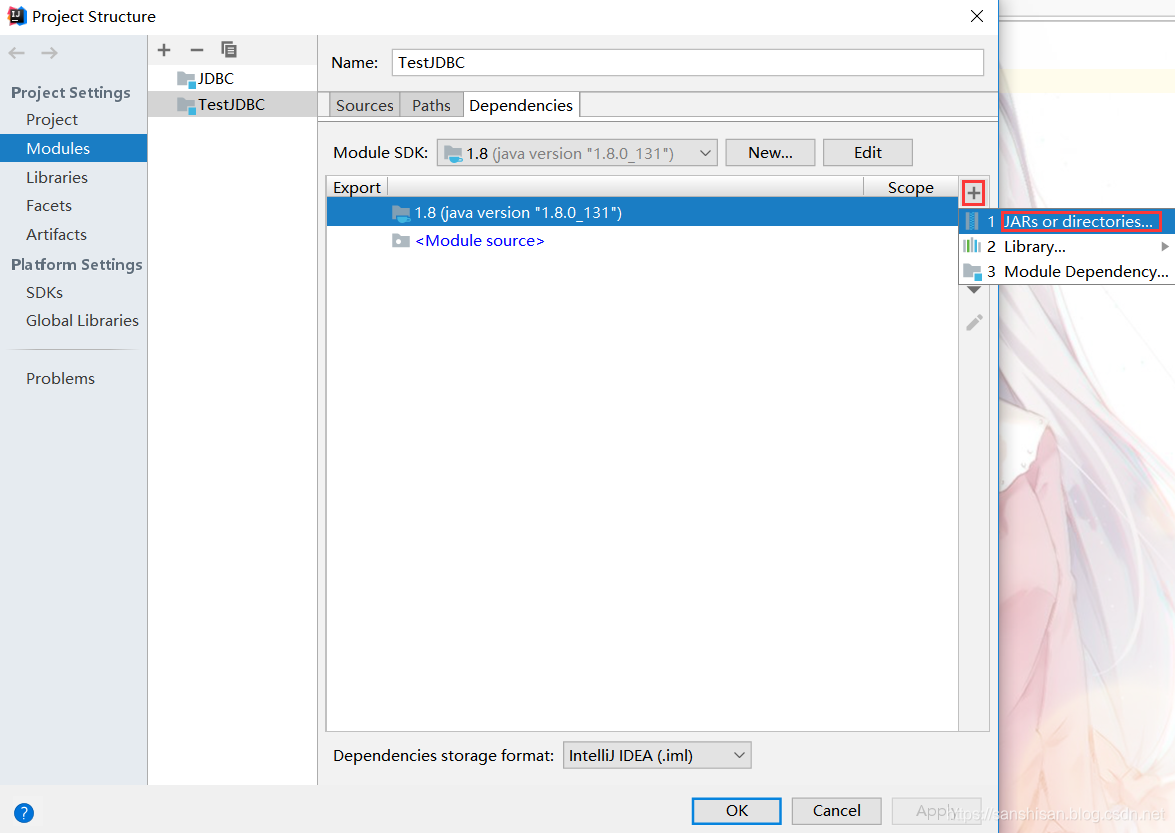The width and height of the screenshot is (1175, 833).
Task: Open the Library submenu
Action: [x=1066, y=246]
